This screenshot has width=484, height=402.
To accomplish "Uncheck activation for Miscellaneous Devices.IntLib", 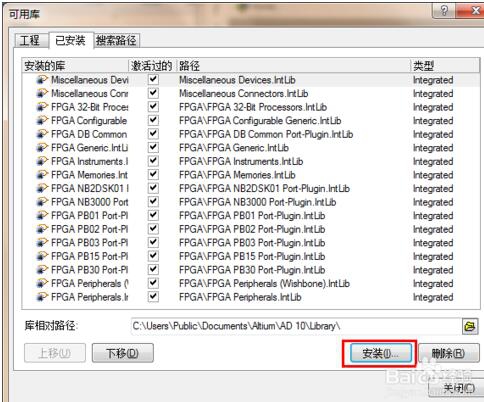I will point(153,80).
